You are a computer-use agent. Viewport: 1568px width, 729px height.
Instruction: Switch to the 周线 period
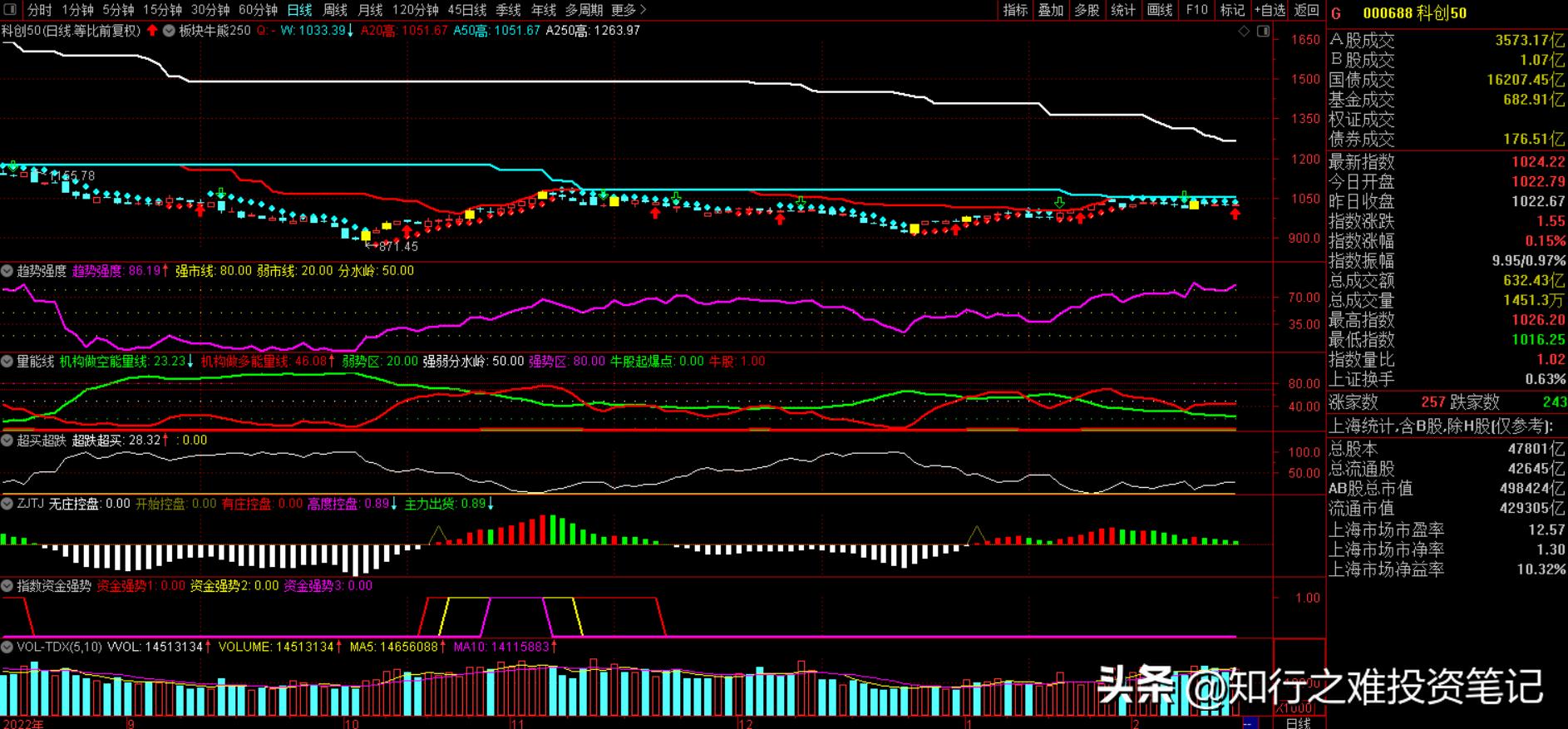334,10
